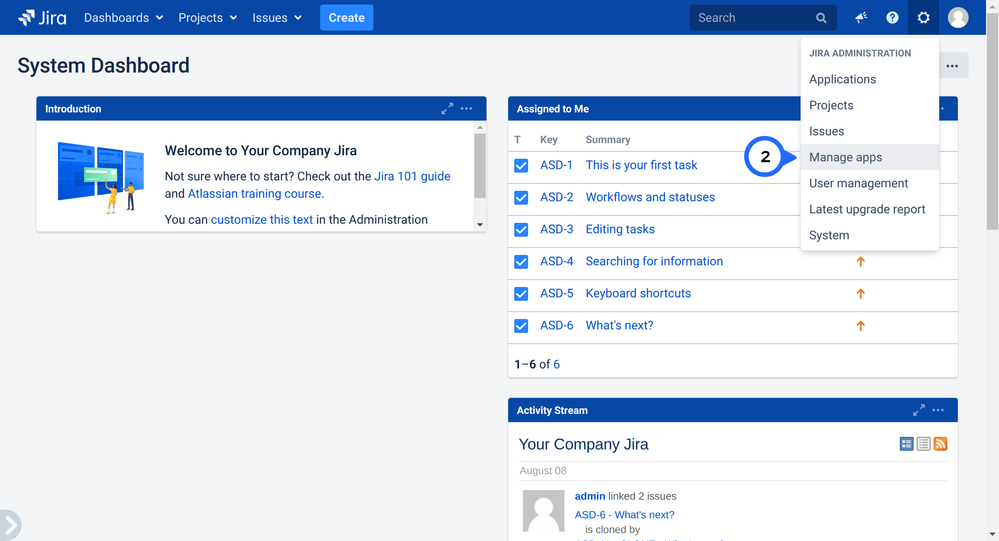This screenshot has height=541, width=999.
Task: Click the Summary column header
Action: click(608, 140)
